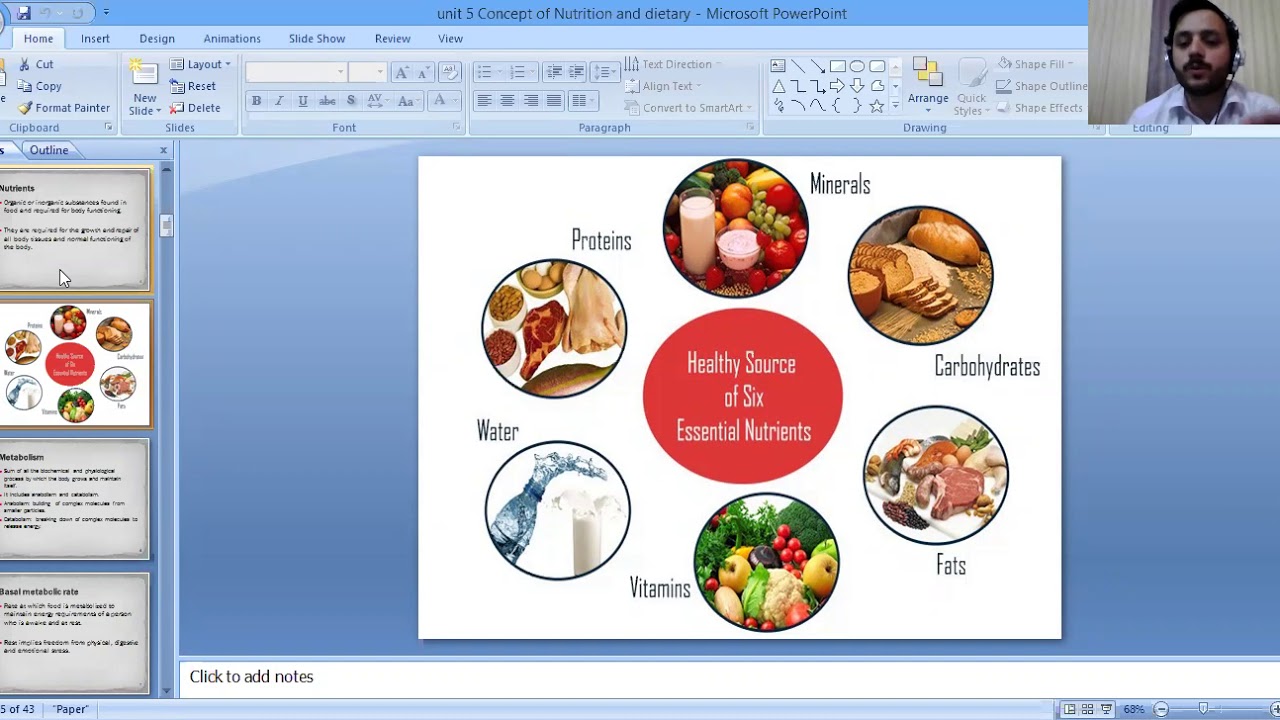This screenshot has width=1280, height=720.
Task: Increase list indent level
Action: (x=576, y=72)
